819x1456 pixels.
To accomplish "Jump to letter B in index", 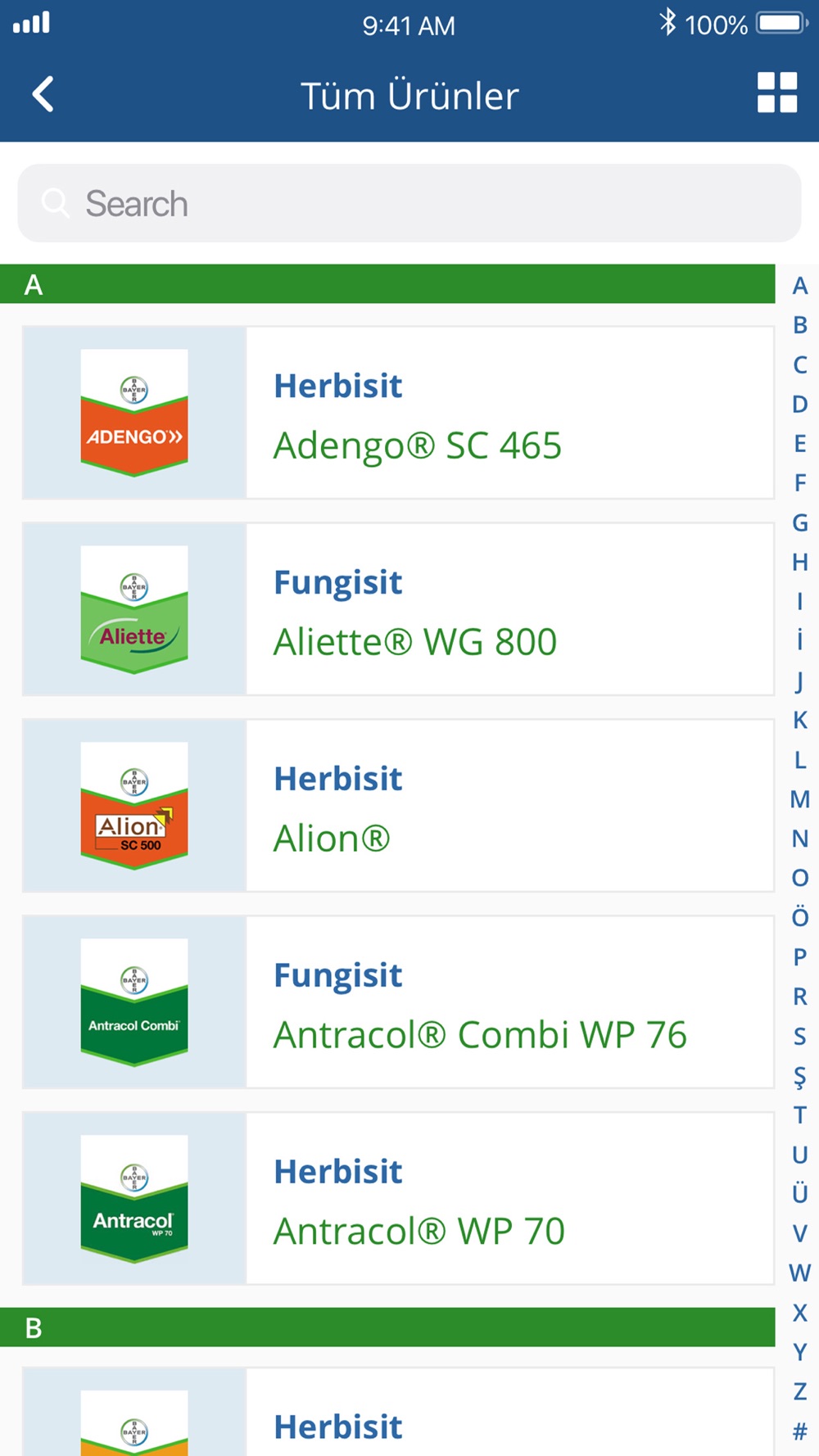I will pyautogui.click(x=800, y=325).
